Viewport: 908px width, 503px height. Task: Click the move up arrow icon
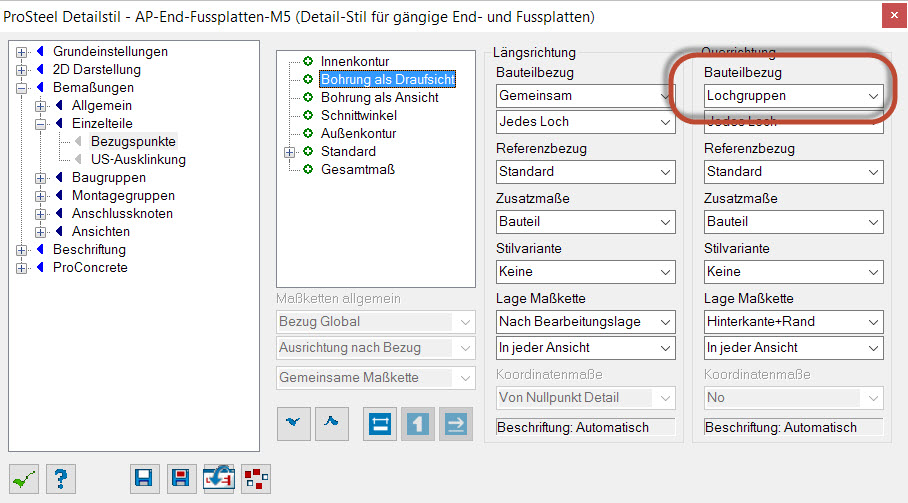point(331,423)
